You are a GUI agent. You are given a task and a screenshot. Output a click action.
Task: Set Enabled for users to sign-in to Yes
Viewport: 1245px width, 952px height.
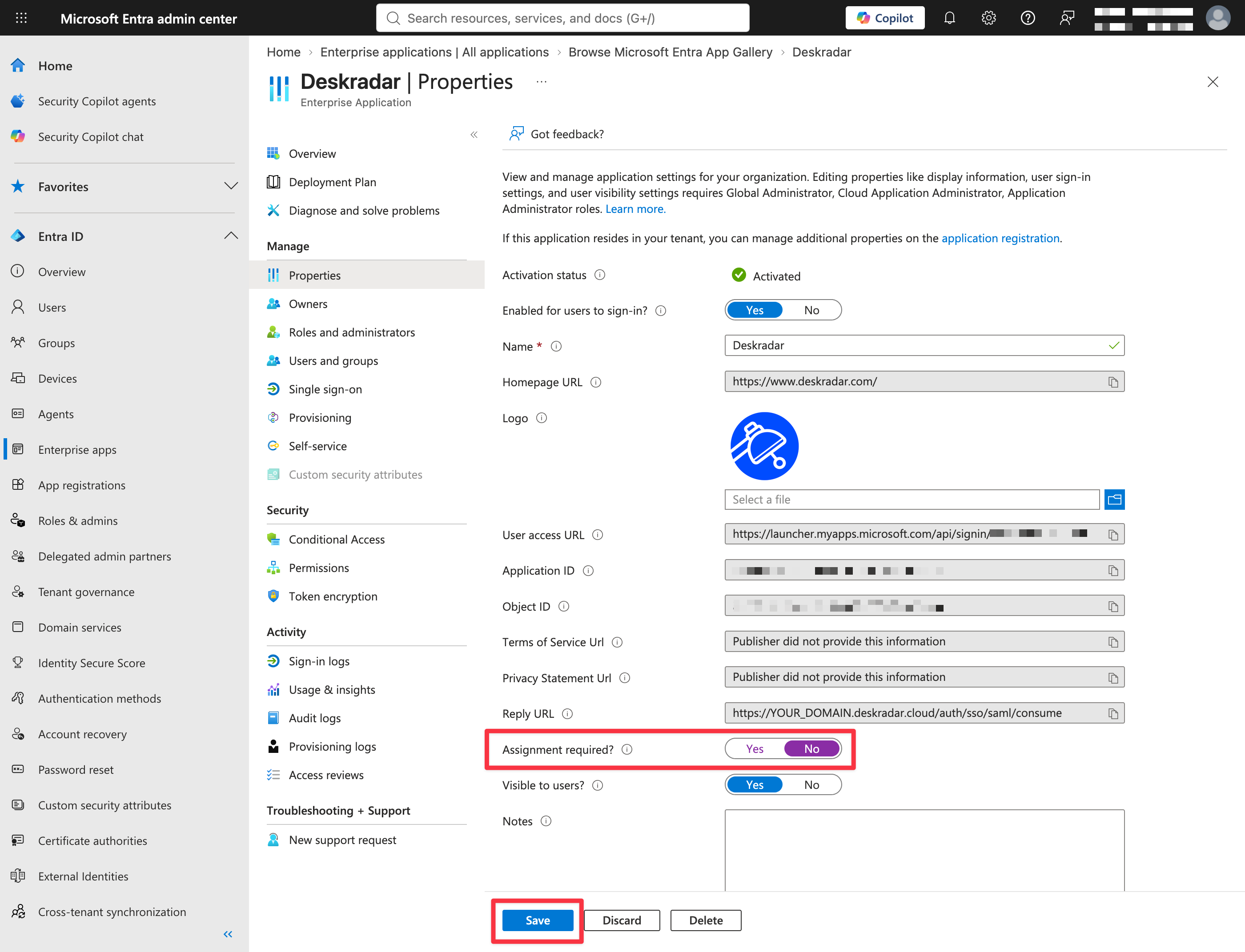[x=755, y=310]
